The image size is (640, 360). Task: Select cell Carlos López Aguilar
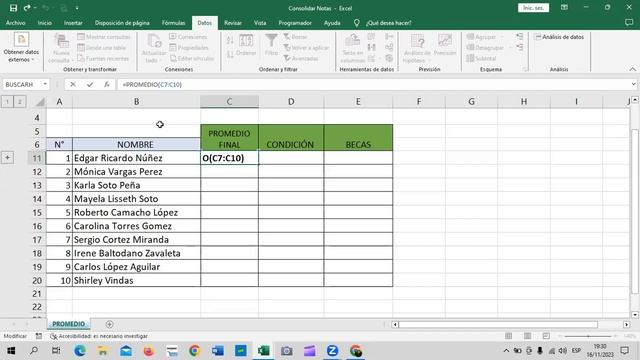point(136,267)
